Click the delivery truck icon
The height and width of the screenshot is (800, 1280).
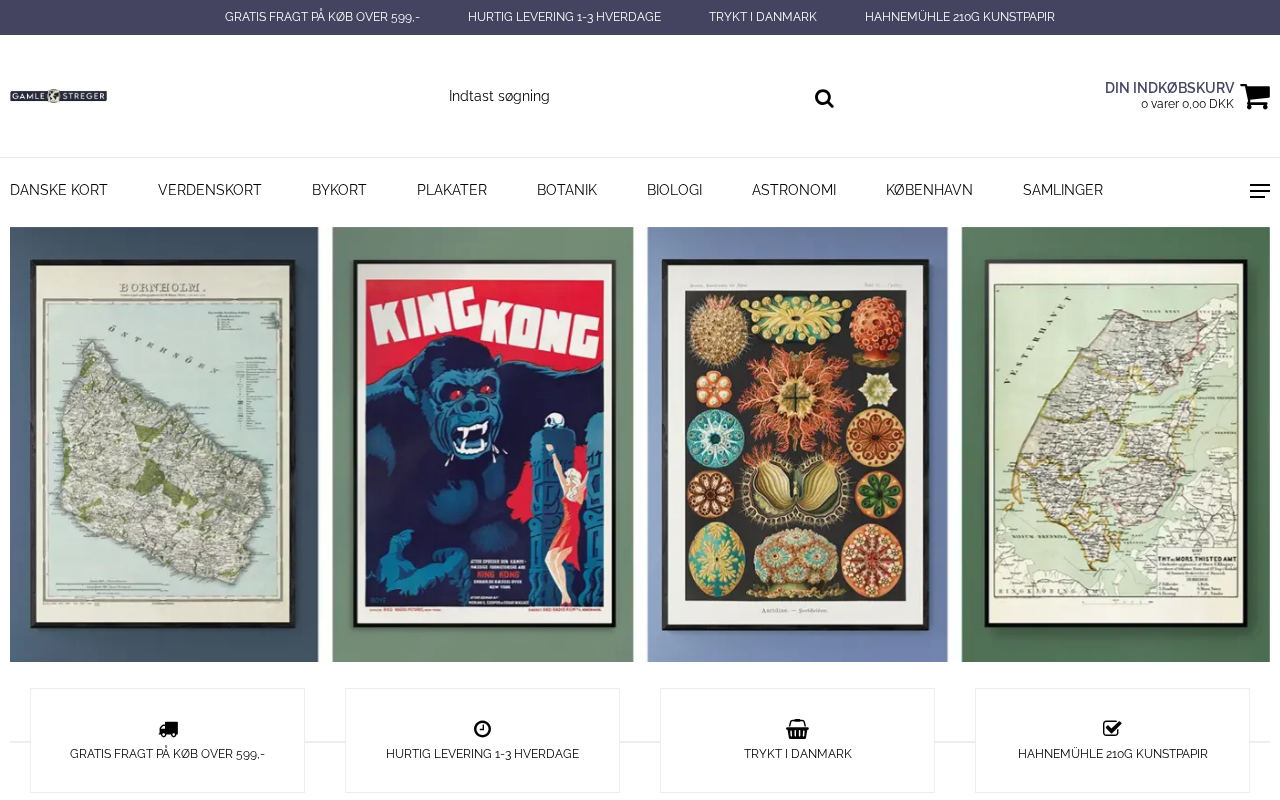coord(168,729)
